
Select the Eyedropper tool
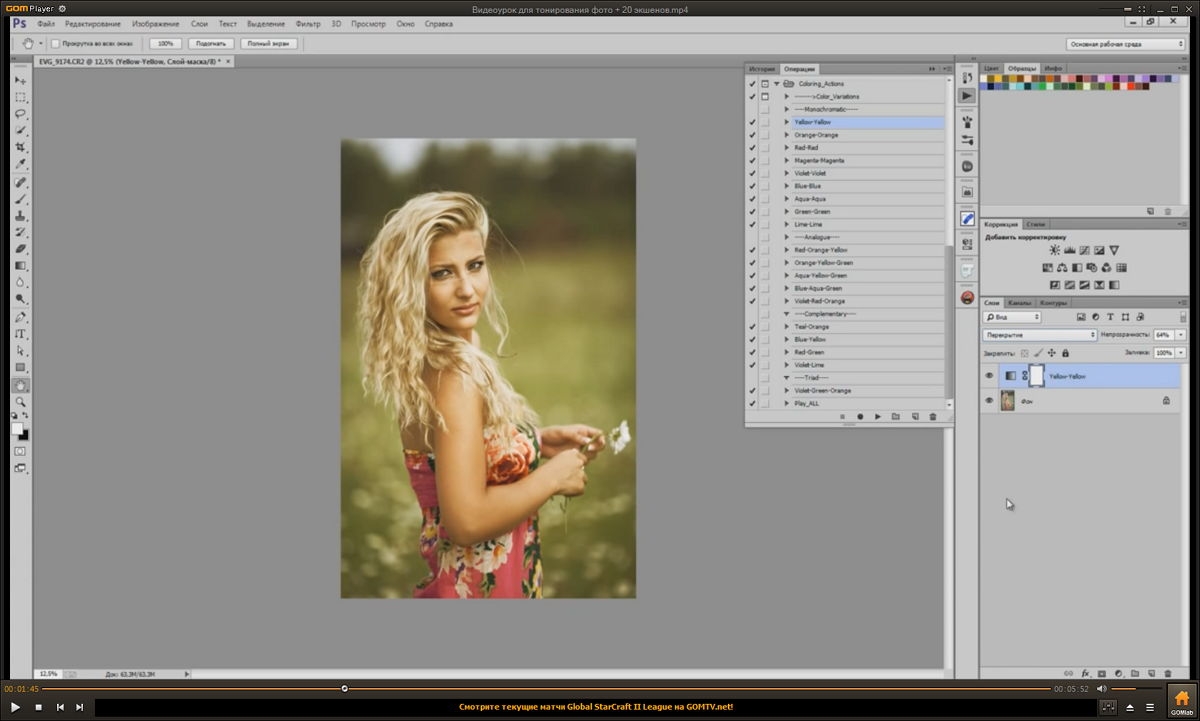pos(21,164)
